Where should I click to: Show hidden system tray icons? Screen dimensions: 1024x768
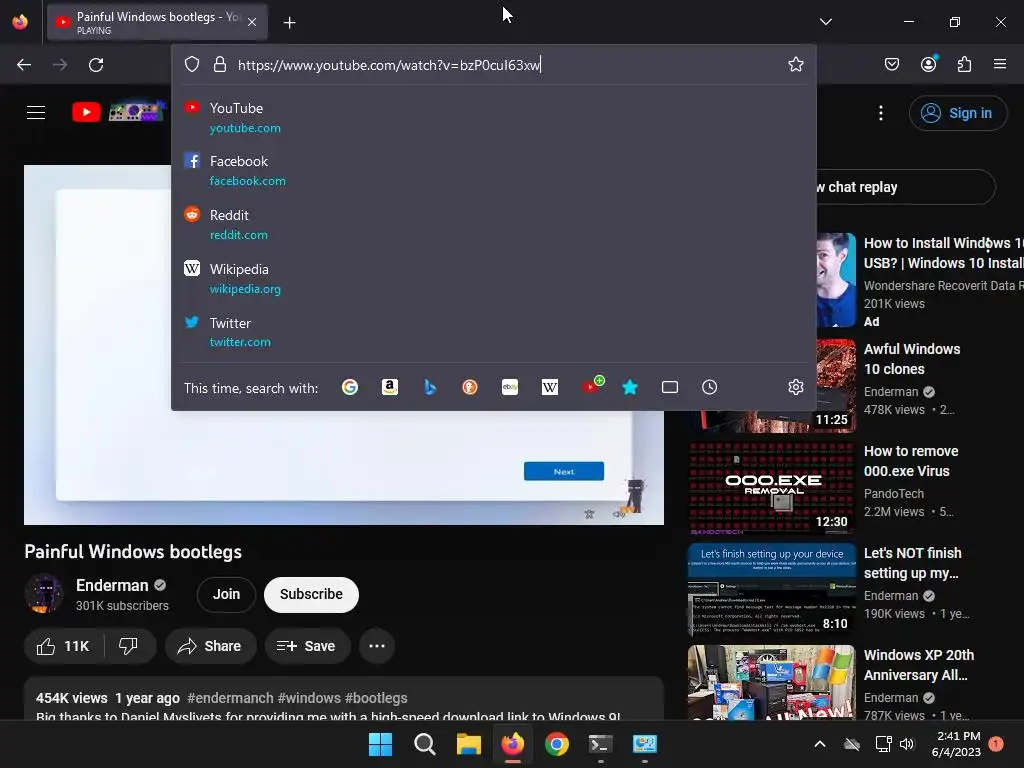click(820, 744)
